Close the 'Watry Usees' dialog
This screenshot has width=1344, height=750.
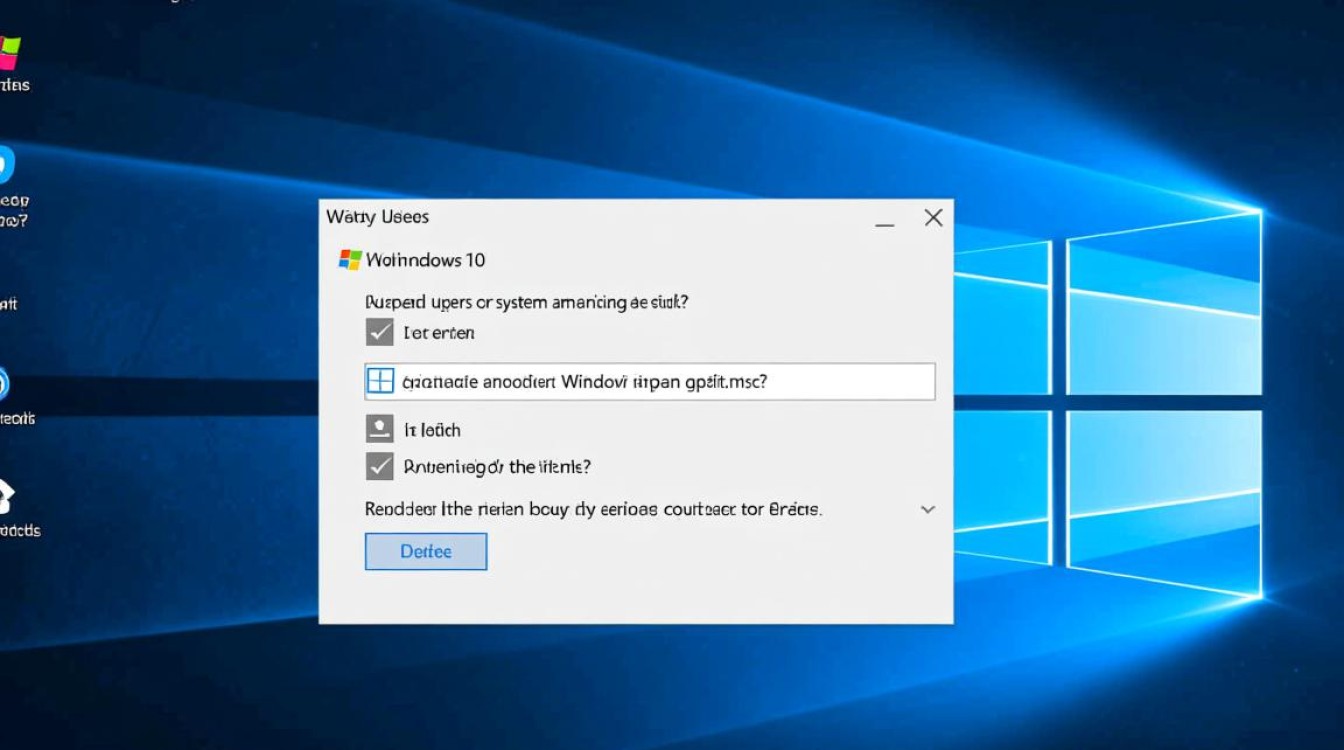click(x=933, y=218)
